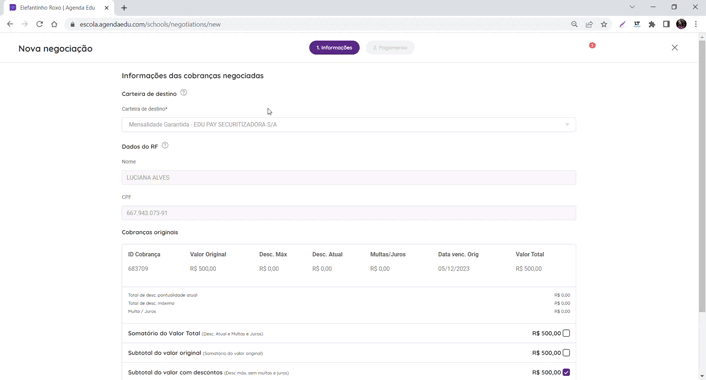Click the Desc. Máx column header
The width and height of the screenshot is (706, 380).
273,254
